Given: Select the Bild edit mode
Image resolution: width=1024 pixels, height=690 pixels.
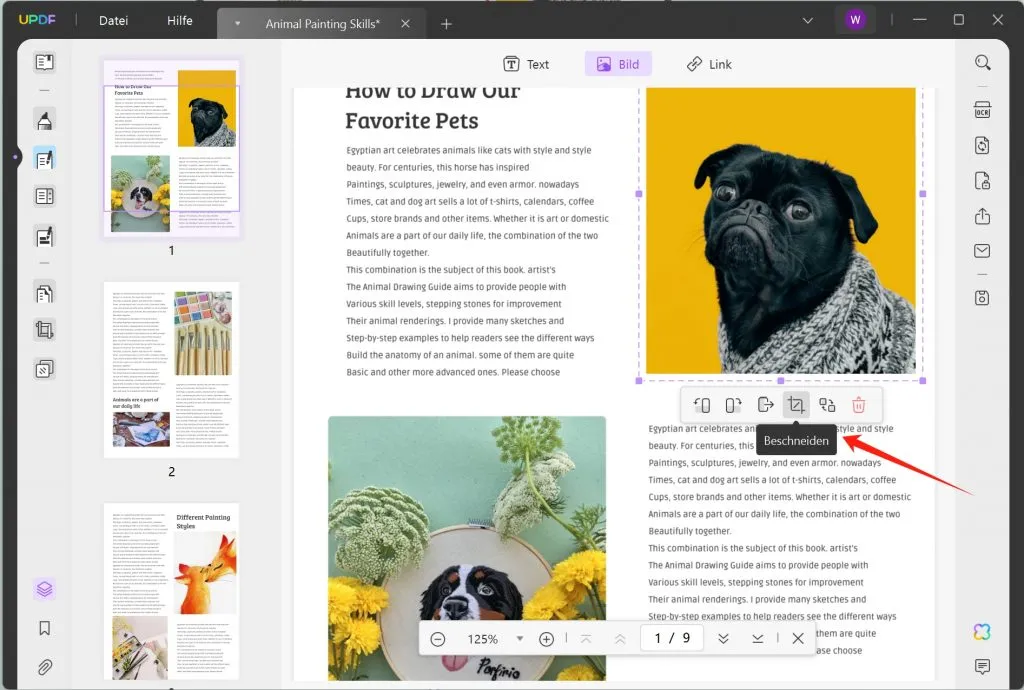Looking at the screenshot, I should tap(618, 64).
